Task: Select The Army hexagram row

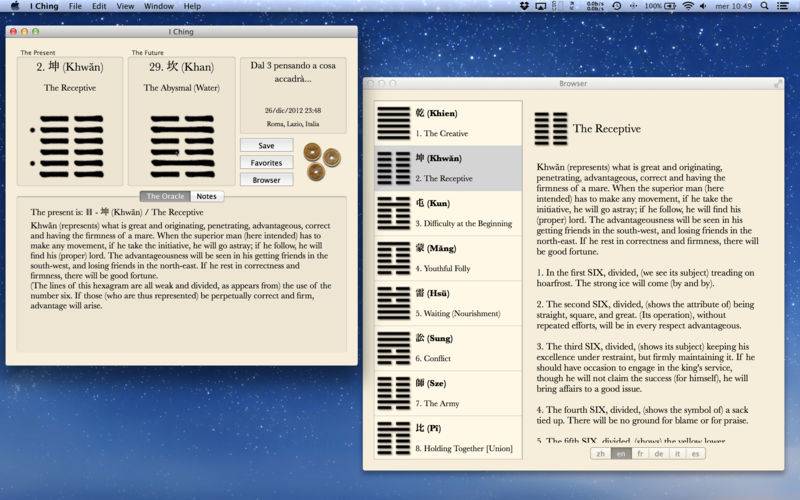Action: coord(448,393)
